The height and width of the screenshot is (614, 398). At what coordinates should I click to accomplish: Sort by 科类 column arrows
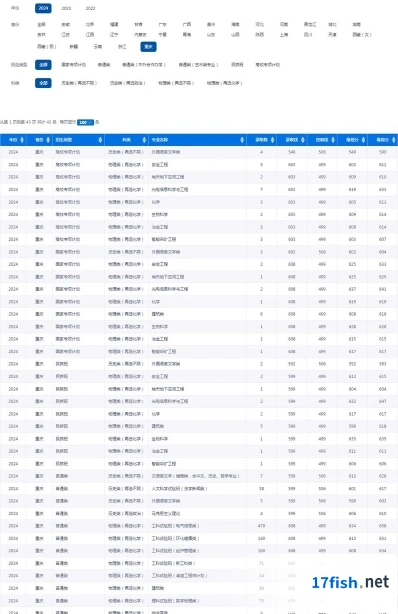point(144,140)
